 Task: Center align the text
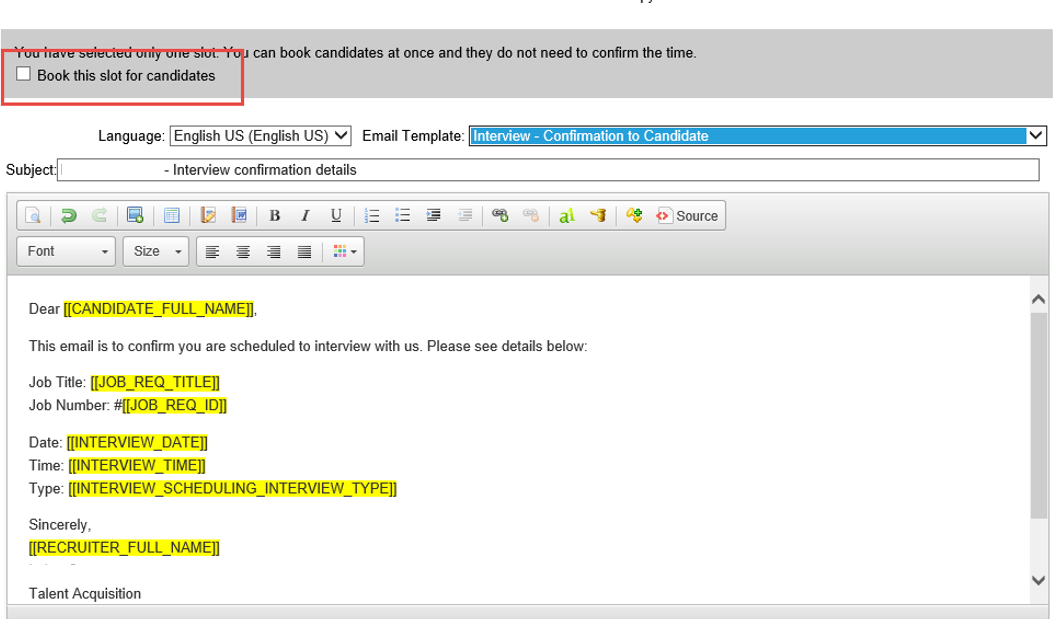[243, 252]
